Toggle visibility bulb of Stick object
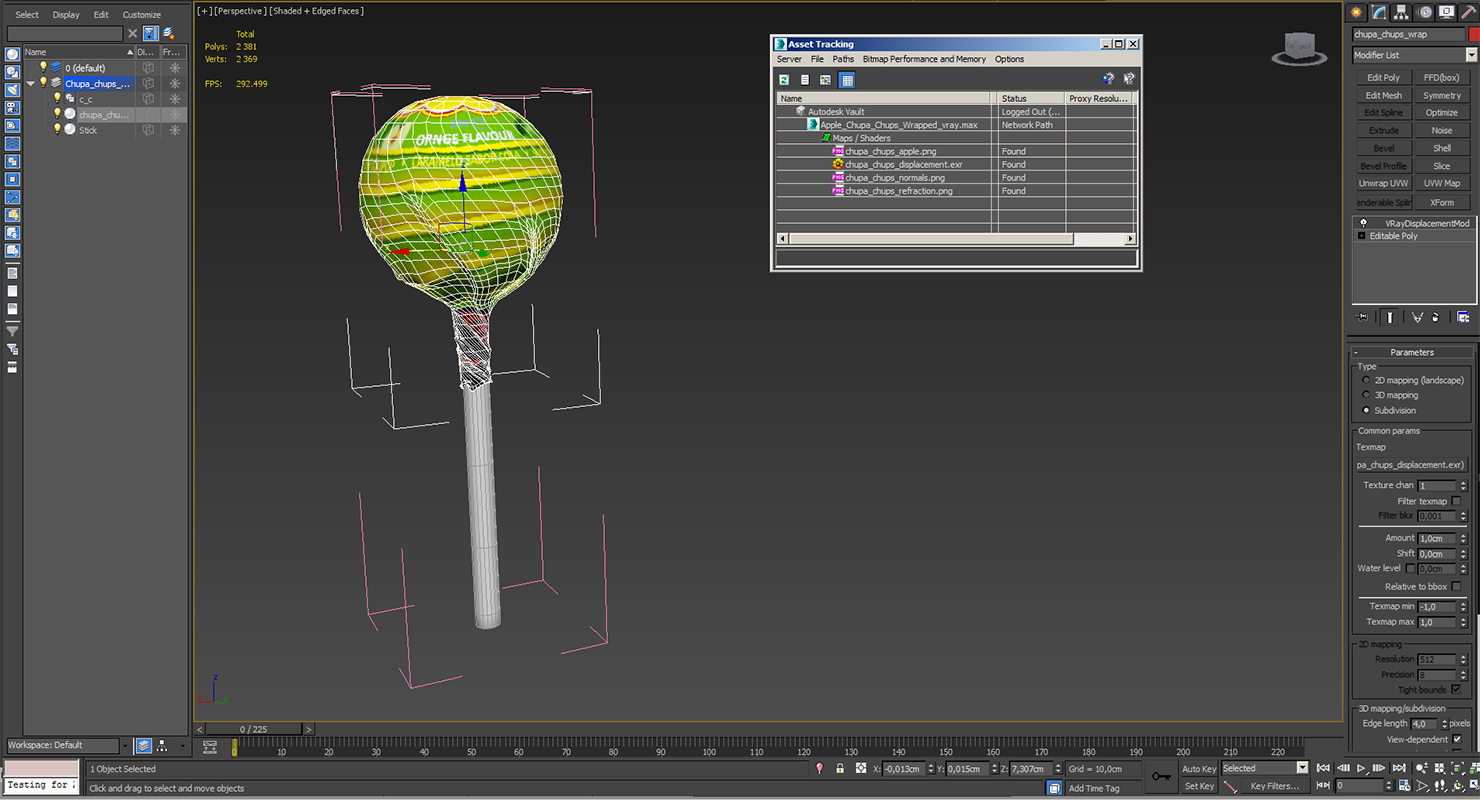The width and height of the screenshot is (1480, 800). [57, 129]
